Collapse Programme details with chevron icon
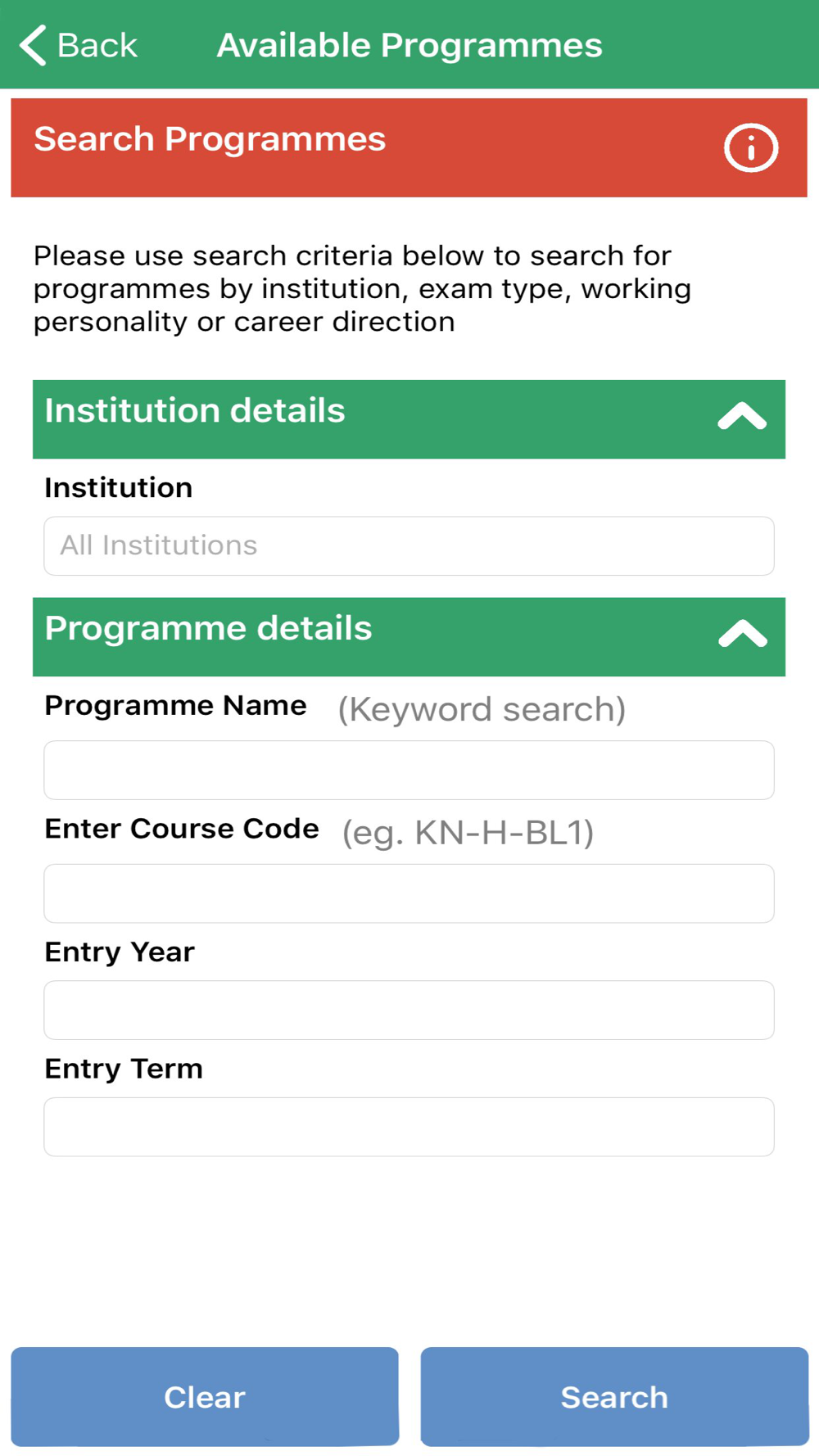This screenshot has height=1456, width=819. point(743,634)
